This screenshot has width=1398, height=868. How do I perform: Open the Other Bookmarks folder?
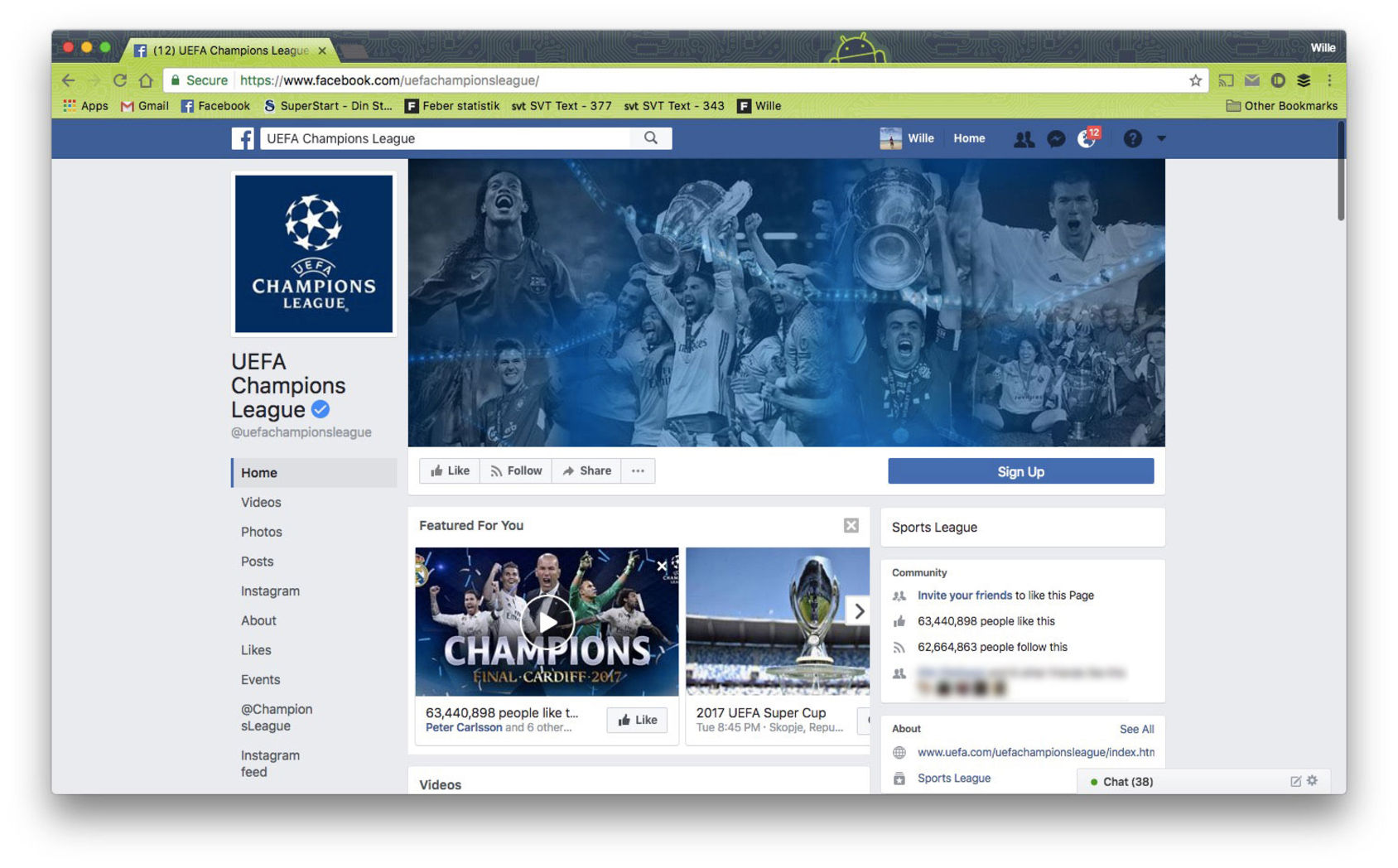coord(1282,106)
